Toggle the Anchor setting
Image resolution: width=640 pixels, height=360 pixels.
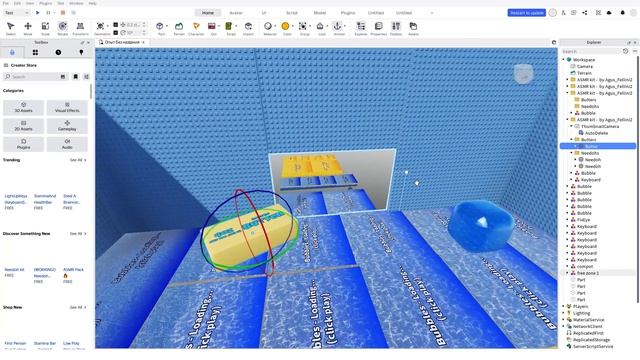click(337, 26)
